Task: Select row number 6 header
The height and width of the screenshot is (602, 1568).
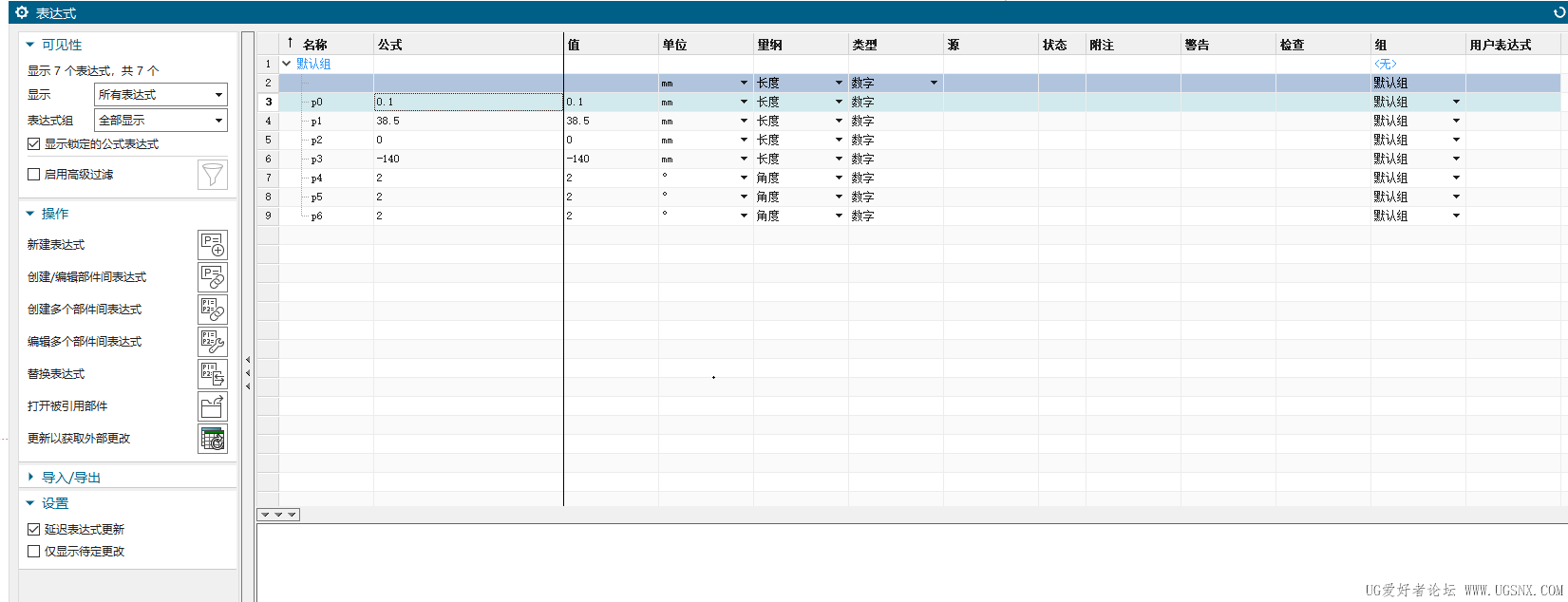Action: (x=268, y=159)
